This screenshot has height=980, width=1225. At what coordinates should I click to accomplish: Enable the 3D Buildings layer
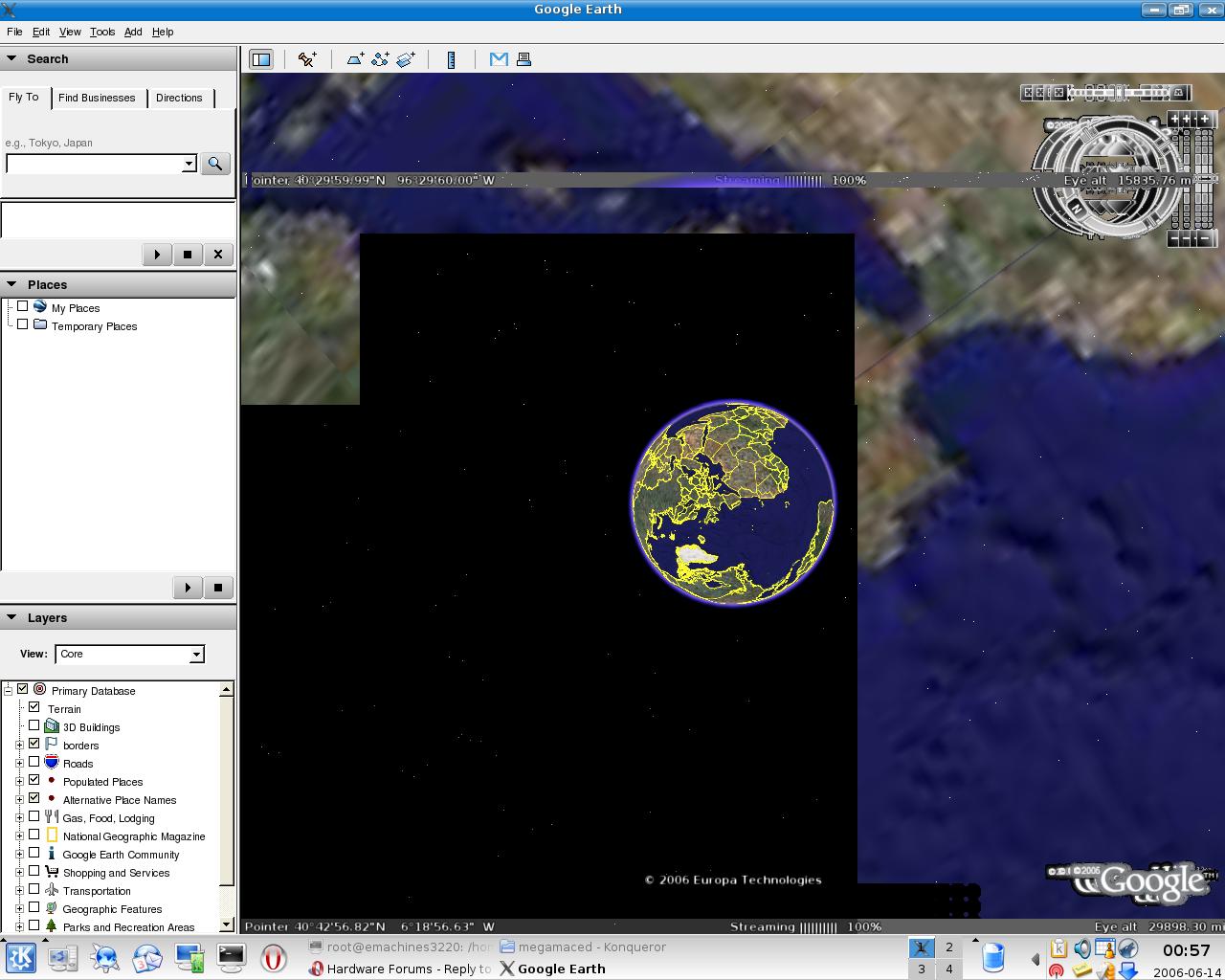tap(34, 725)
